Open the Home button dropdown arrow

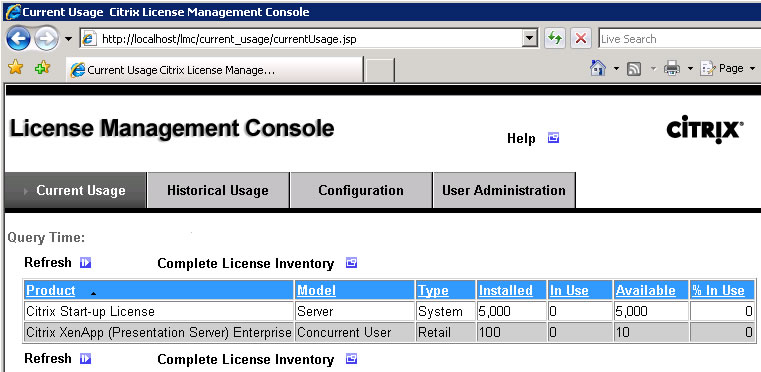pos(616,69)
